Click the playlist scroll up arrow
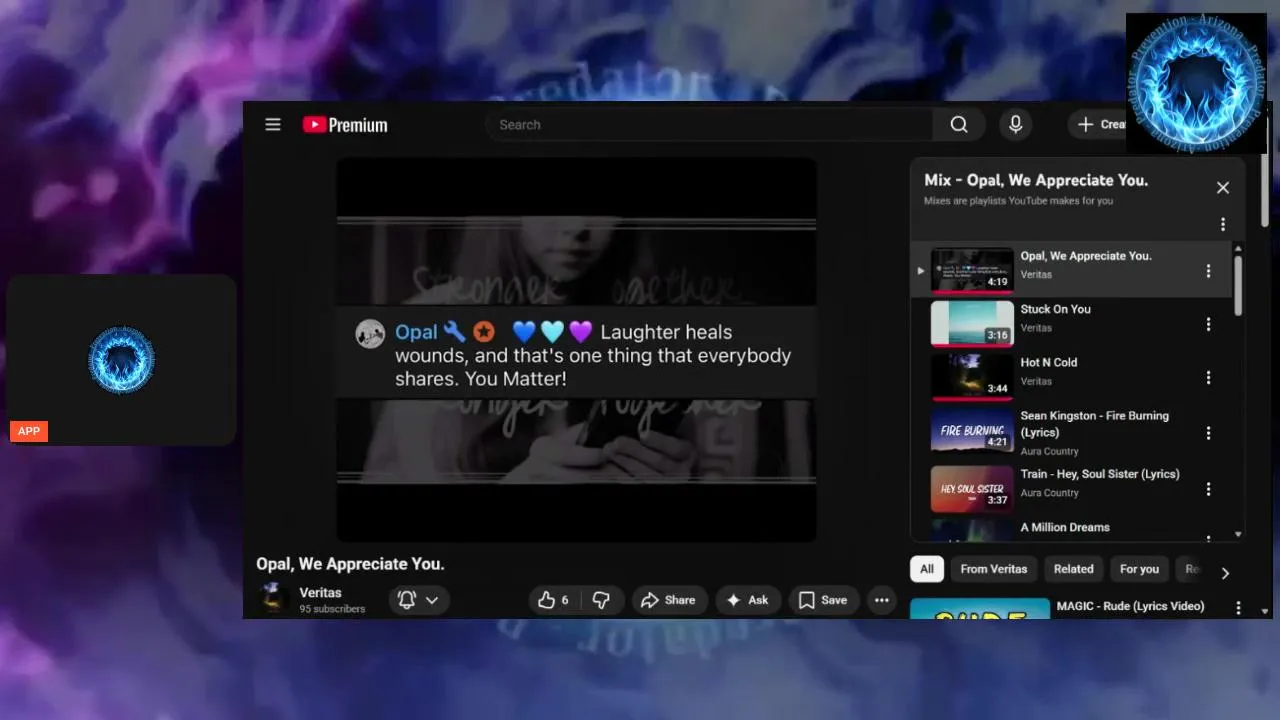Screen dimensions: 1280x720 1238,248
